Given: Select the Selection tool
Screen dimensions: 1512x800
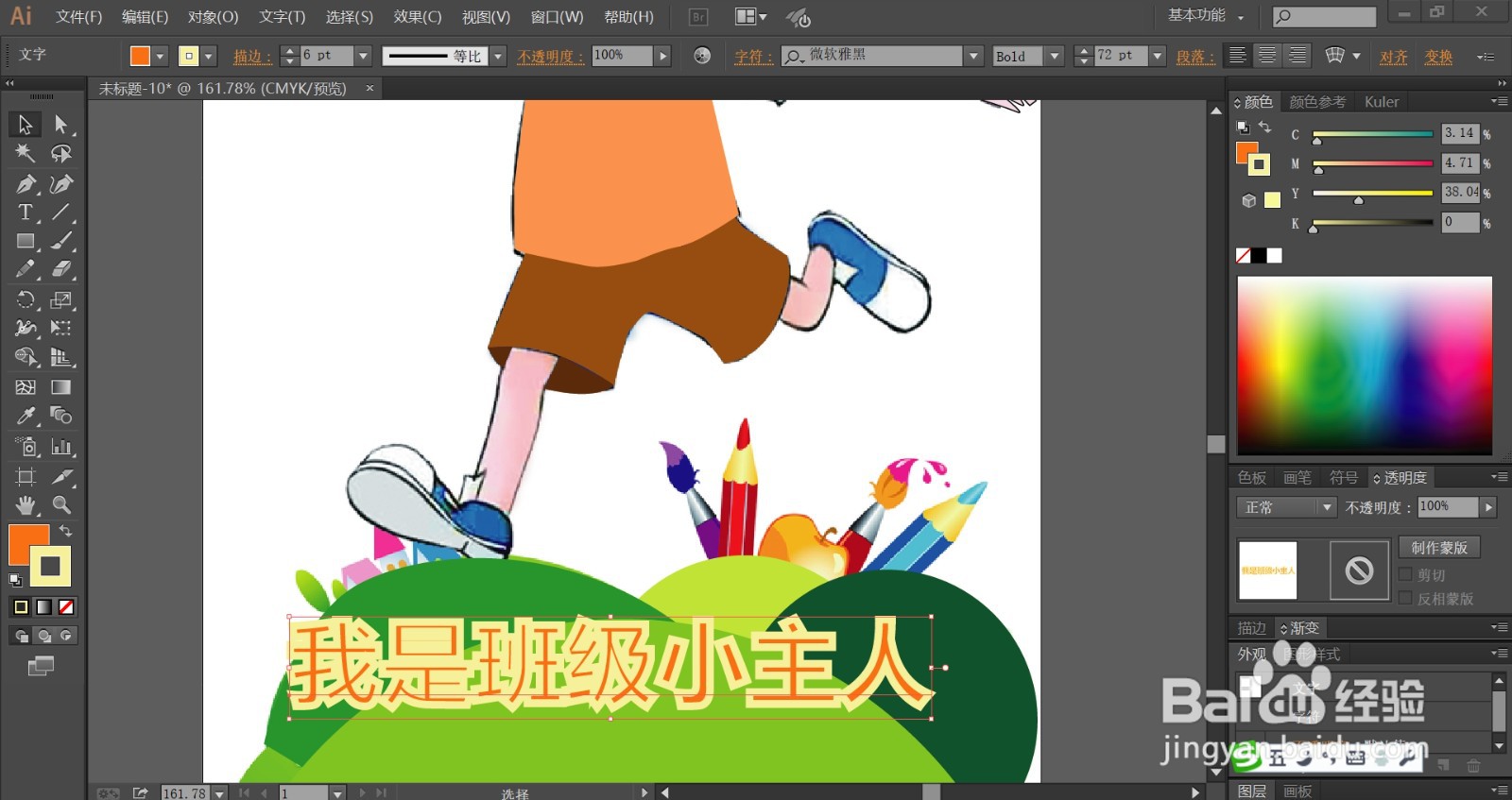Looking at the screenshot, I should click(x=26, y=124).
